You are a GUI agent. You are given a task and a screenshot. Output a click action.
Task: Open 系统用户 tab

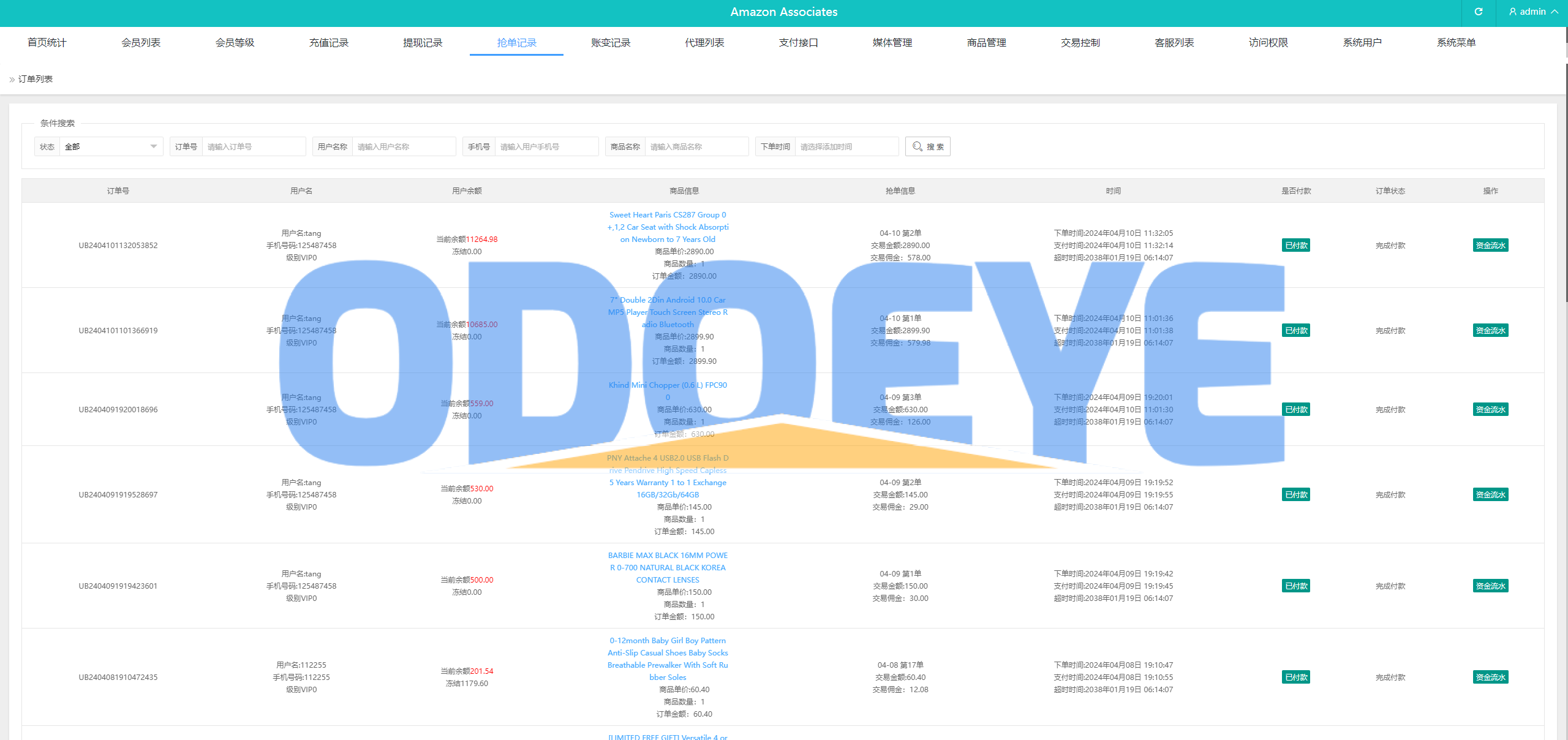[1362, 42]
